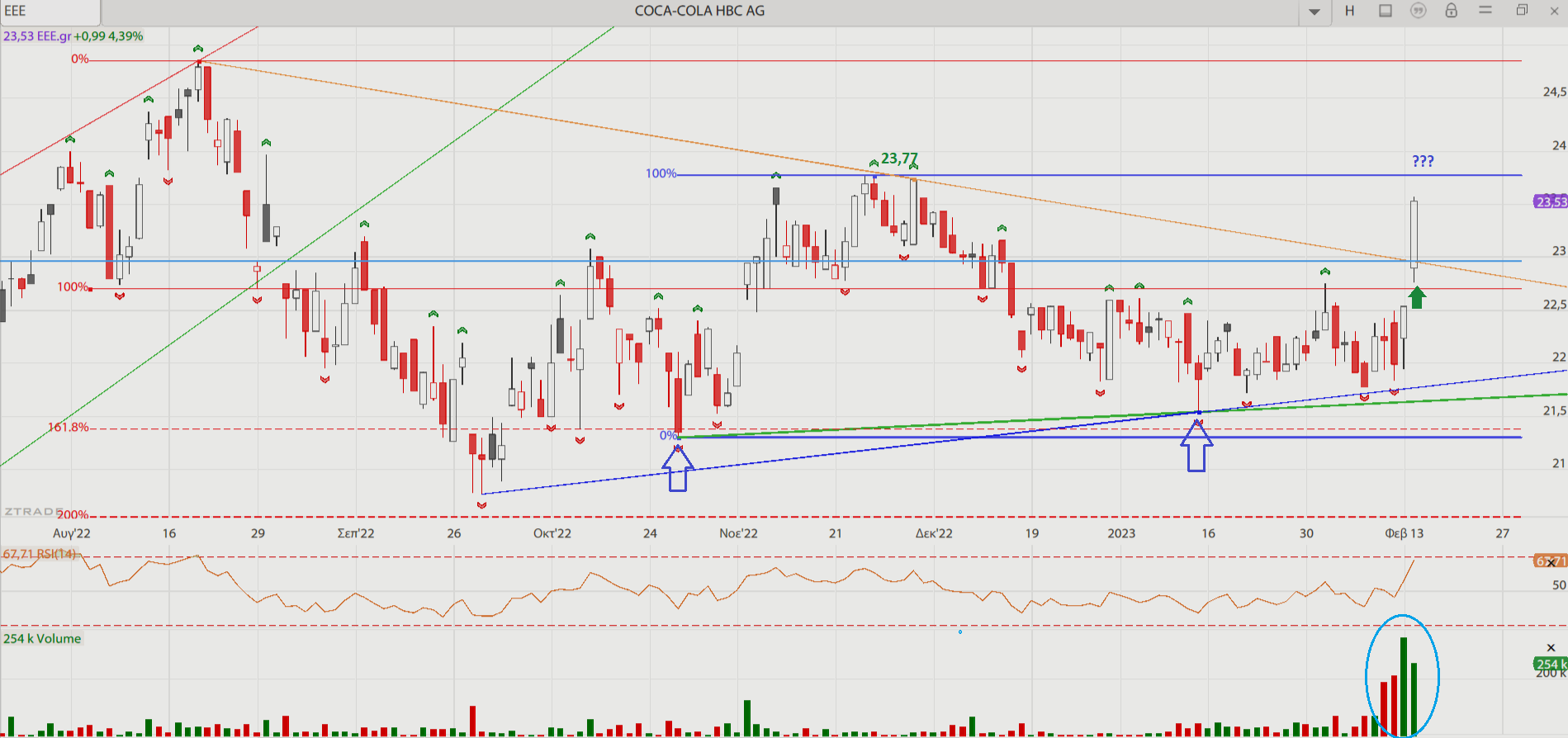Click the Φεβ 13 date axis label
This screenshot has width=1568, height=738.
pyautogui.click(x=1405, y=533)
